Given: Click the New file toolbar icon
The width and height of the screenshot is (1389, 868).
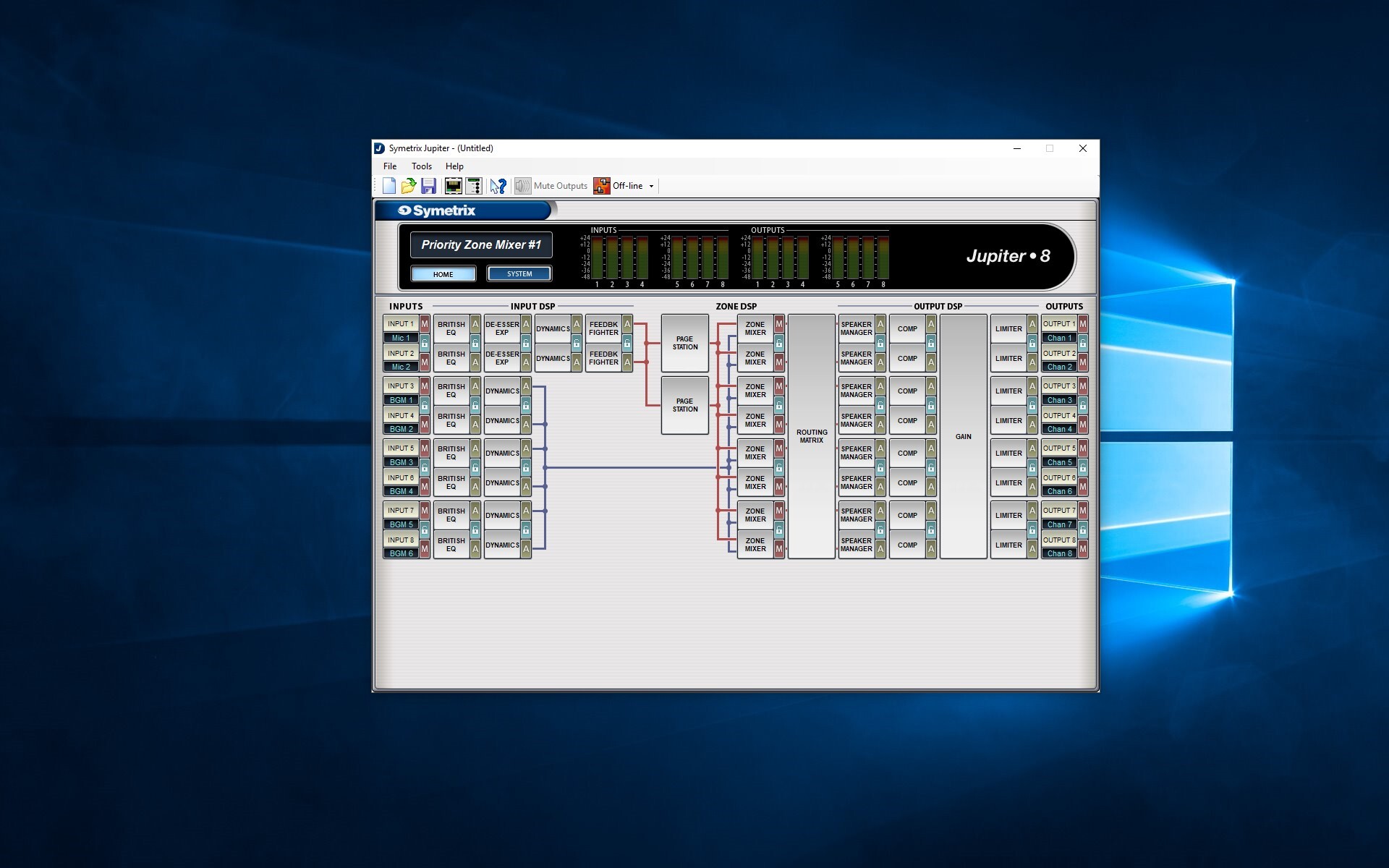Looking at the screenshot, I should pos(389,186).
